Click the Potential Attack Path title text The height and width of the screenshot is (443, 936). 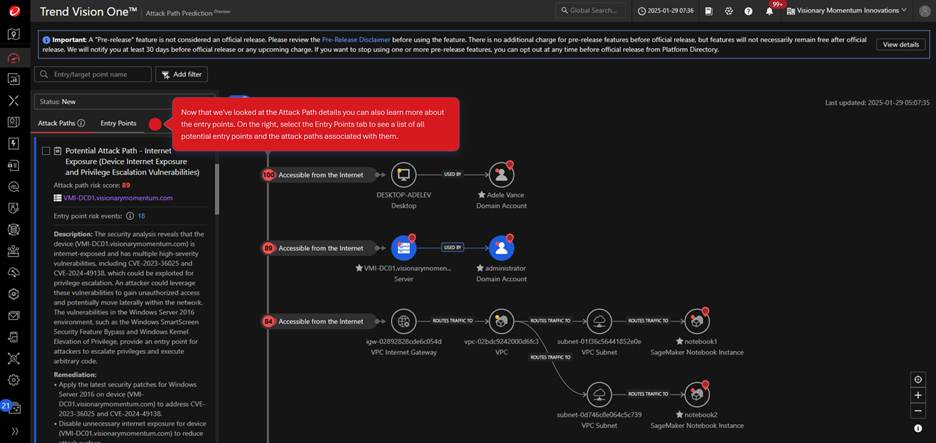point(132,161)
